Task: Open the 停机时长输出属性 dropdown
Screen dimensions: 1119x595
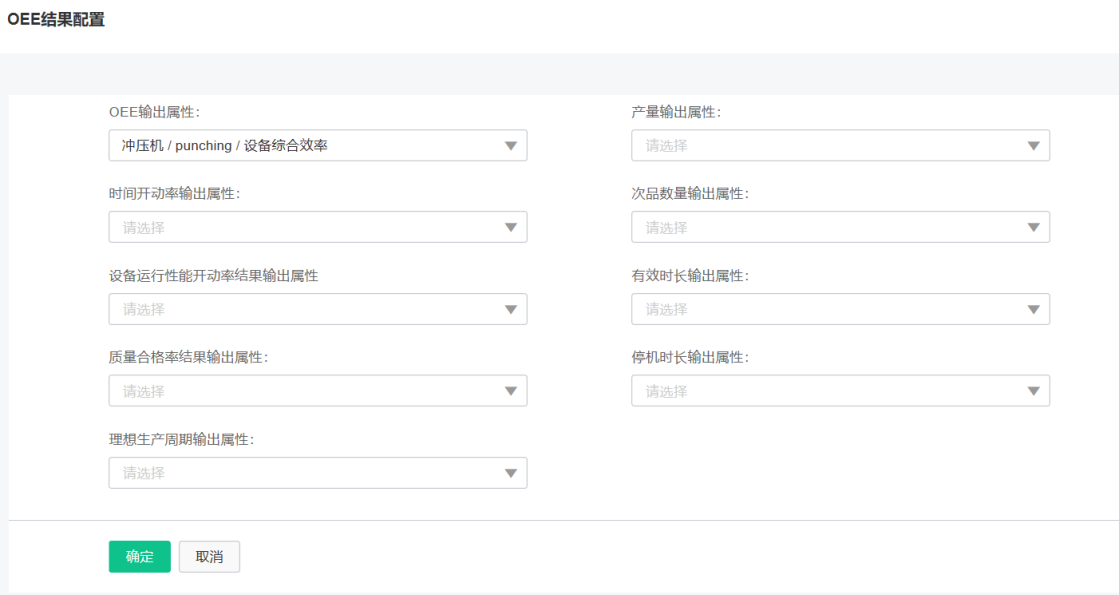Action: pos(840,391)
